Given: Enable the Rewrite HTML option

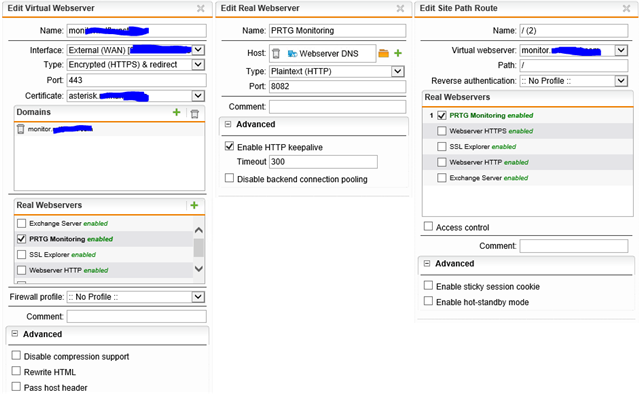Looking at the screenshot, I should [16, 371].
